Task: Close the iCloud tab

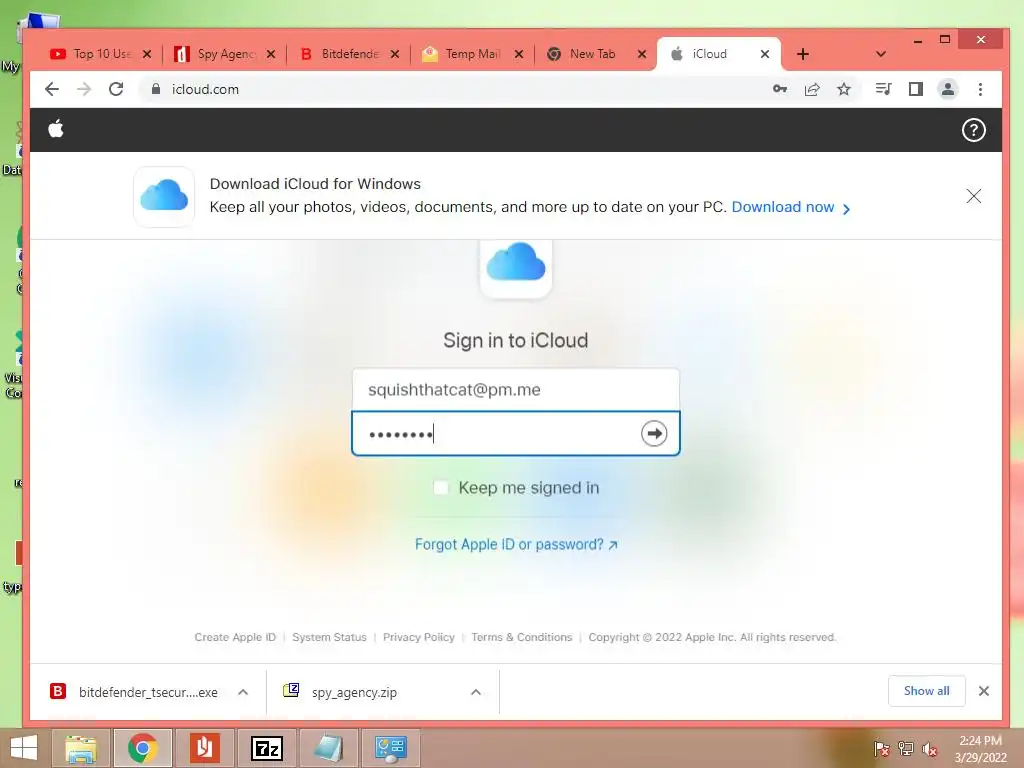Action: (x=765, y=54)
